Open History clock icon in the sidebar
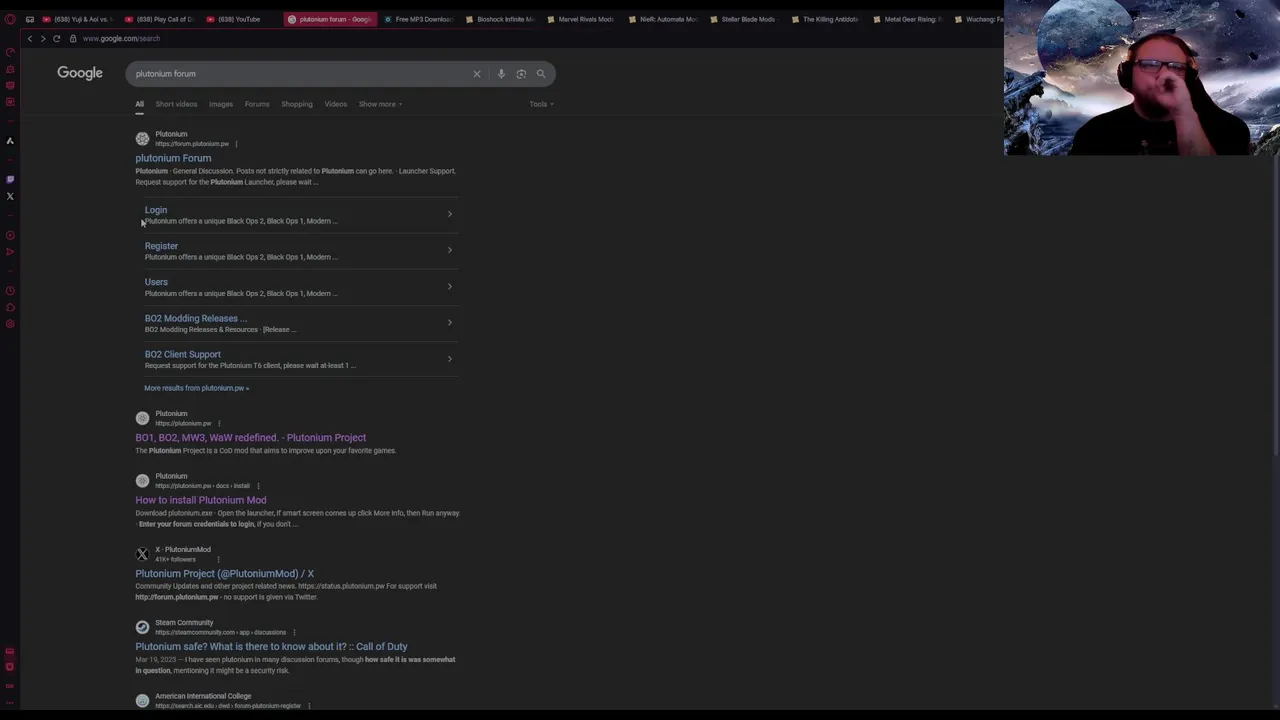This screenshot has height=720, width=1280. point(10,291)
